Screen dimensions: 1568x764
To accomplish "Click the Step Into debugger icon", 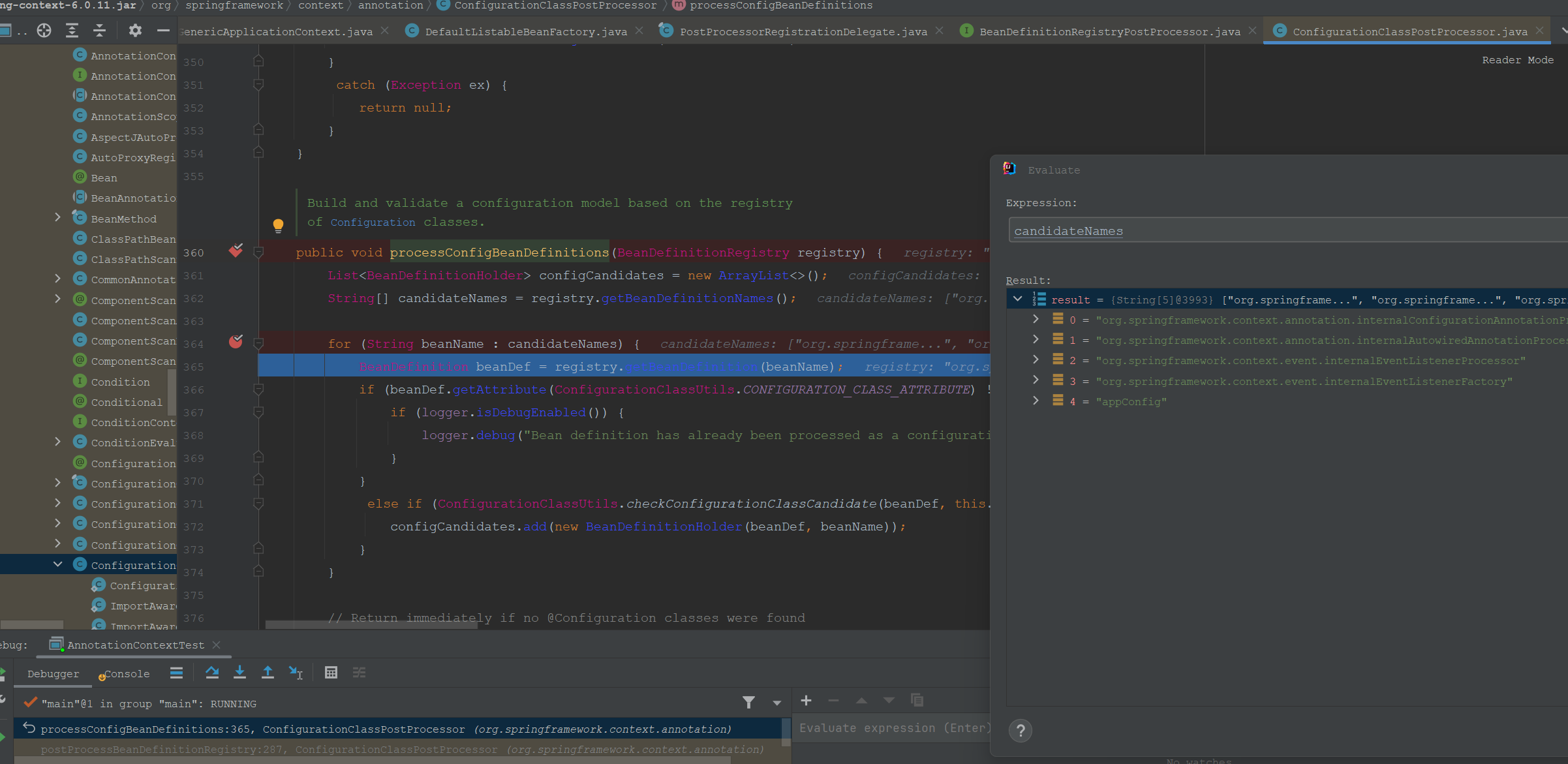I will [239, 673].
